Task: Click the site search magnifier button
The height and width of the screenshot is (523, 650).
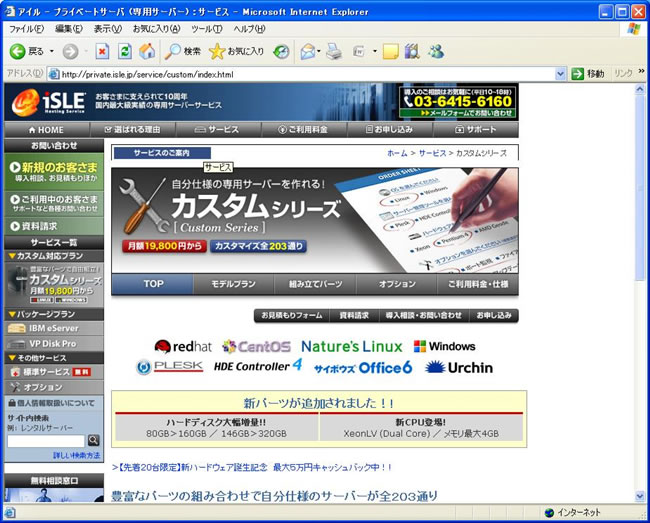Action: (x=94, y=440)
